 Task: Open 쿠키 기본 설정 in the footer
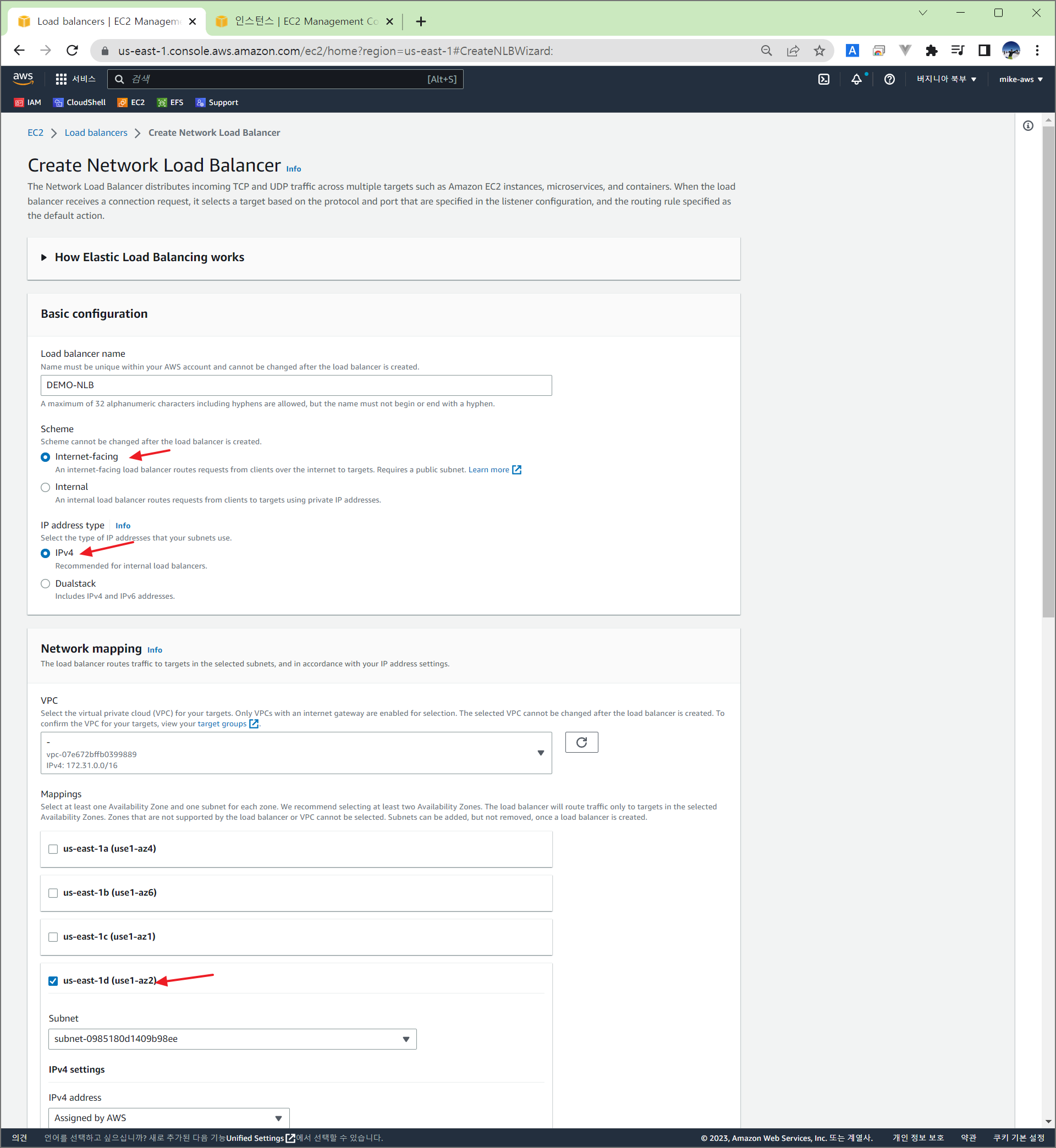[1018, 1138]
